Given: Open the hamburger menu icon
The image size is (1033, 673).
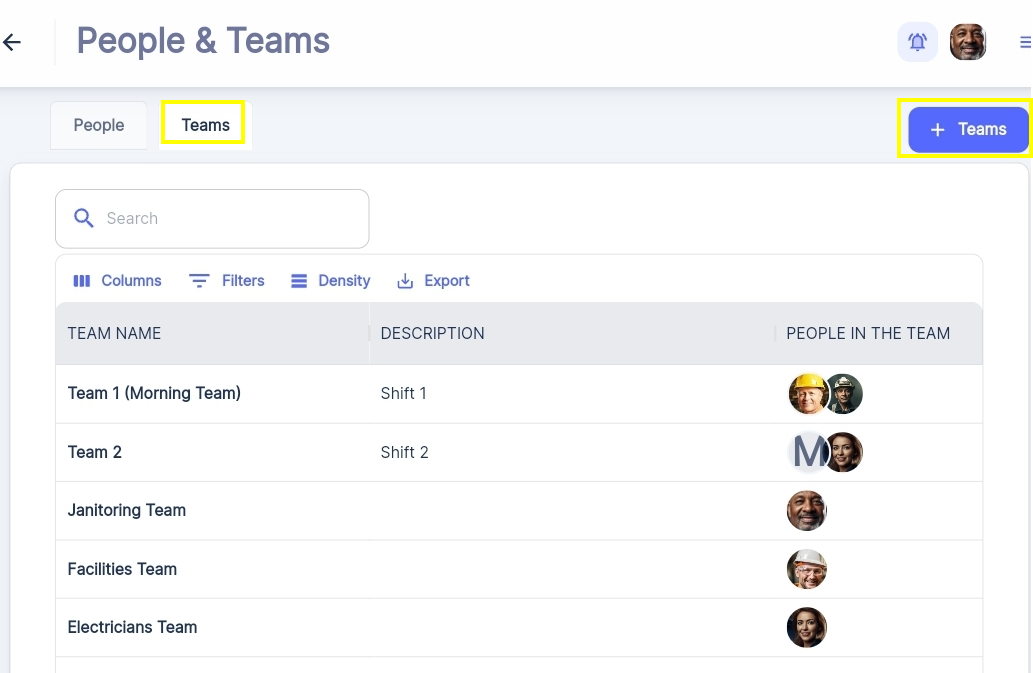Looking at the screenshot, I should point(1024,42).
